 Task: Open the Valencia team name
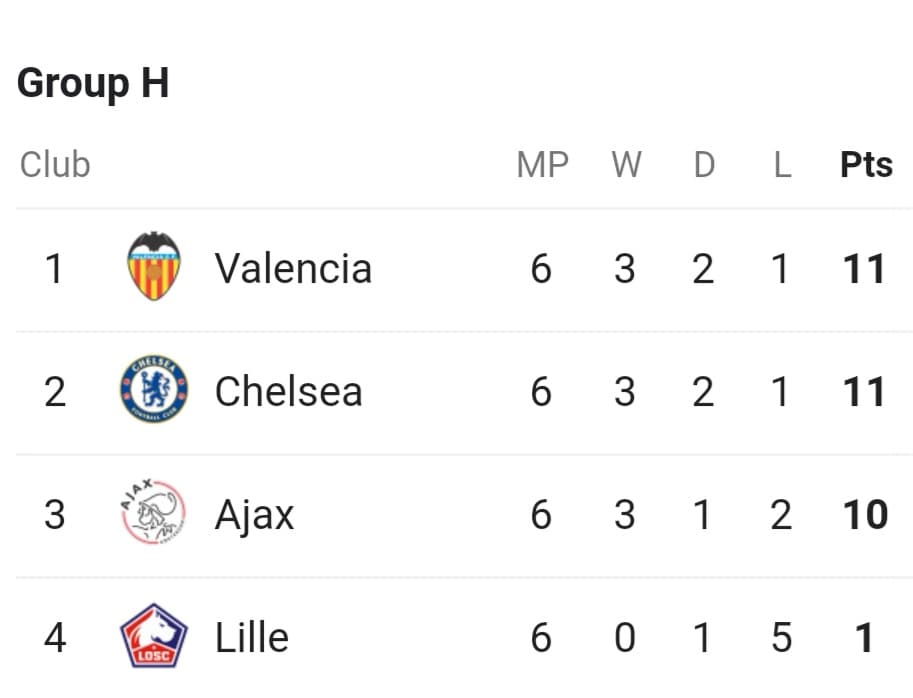tap(293, 268)
